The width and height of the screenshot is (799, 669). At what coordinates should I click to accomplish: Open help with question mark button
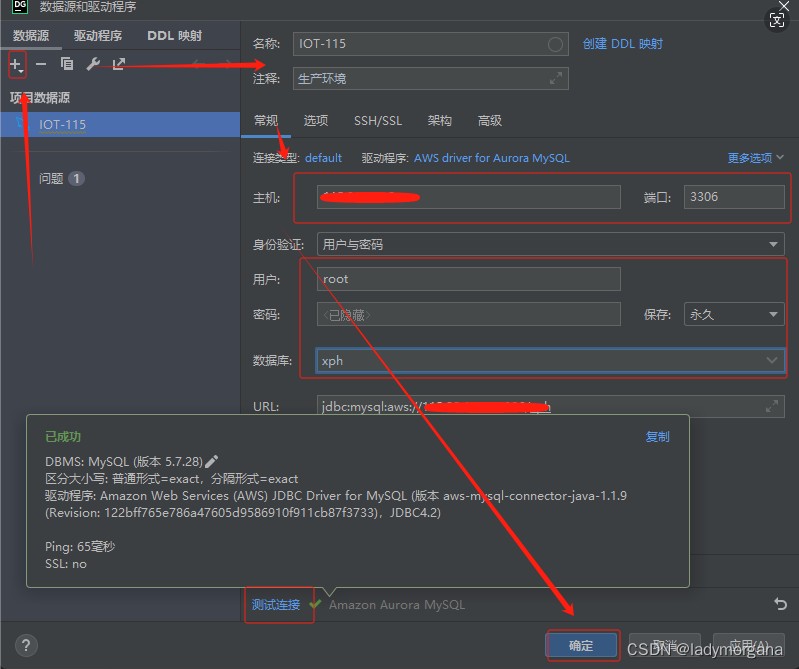click(26, 646)
